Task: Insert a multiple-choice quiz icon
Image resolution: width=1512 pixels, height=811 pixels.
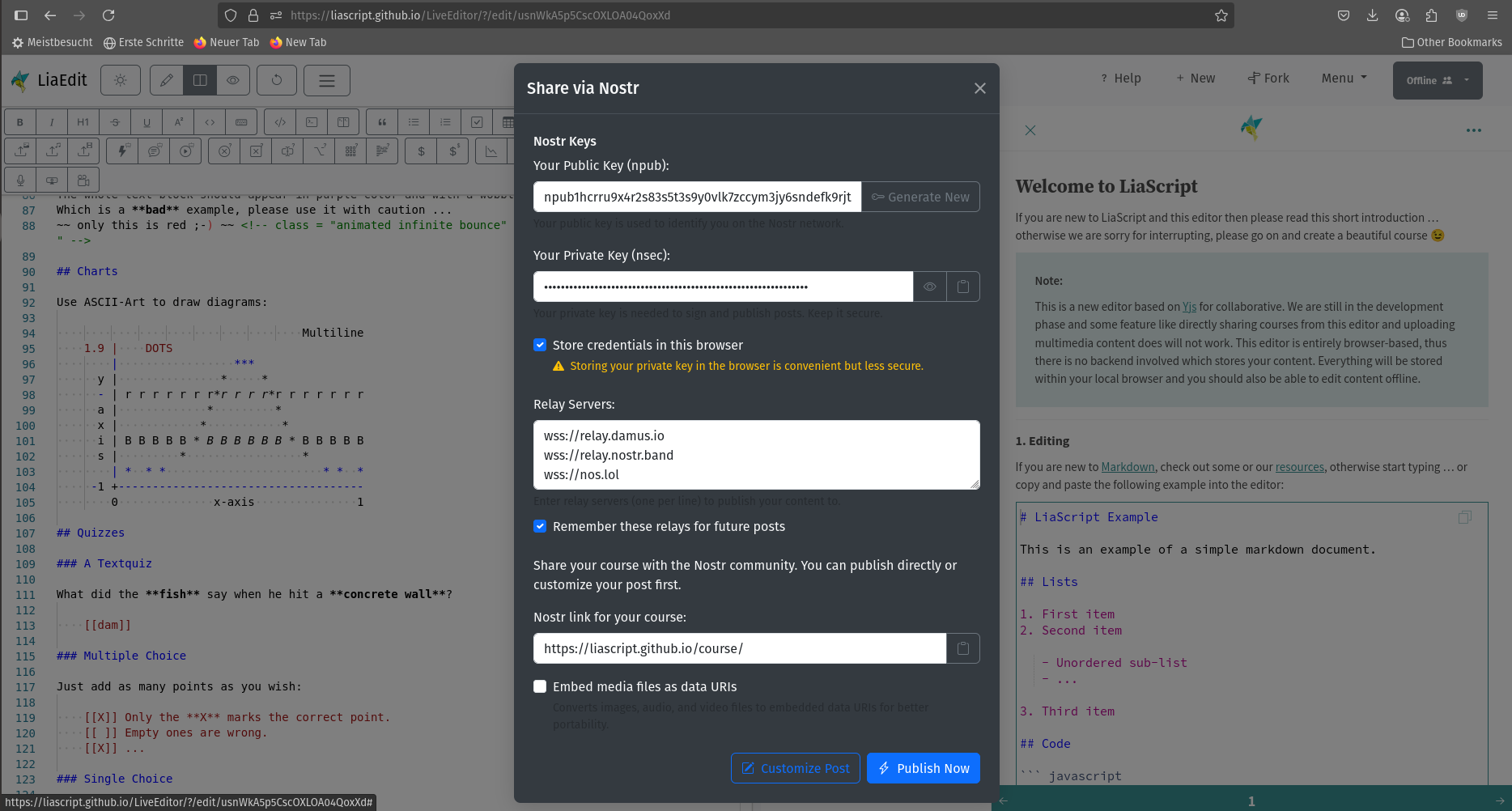Action: [256, 151]
